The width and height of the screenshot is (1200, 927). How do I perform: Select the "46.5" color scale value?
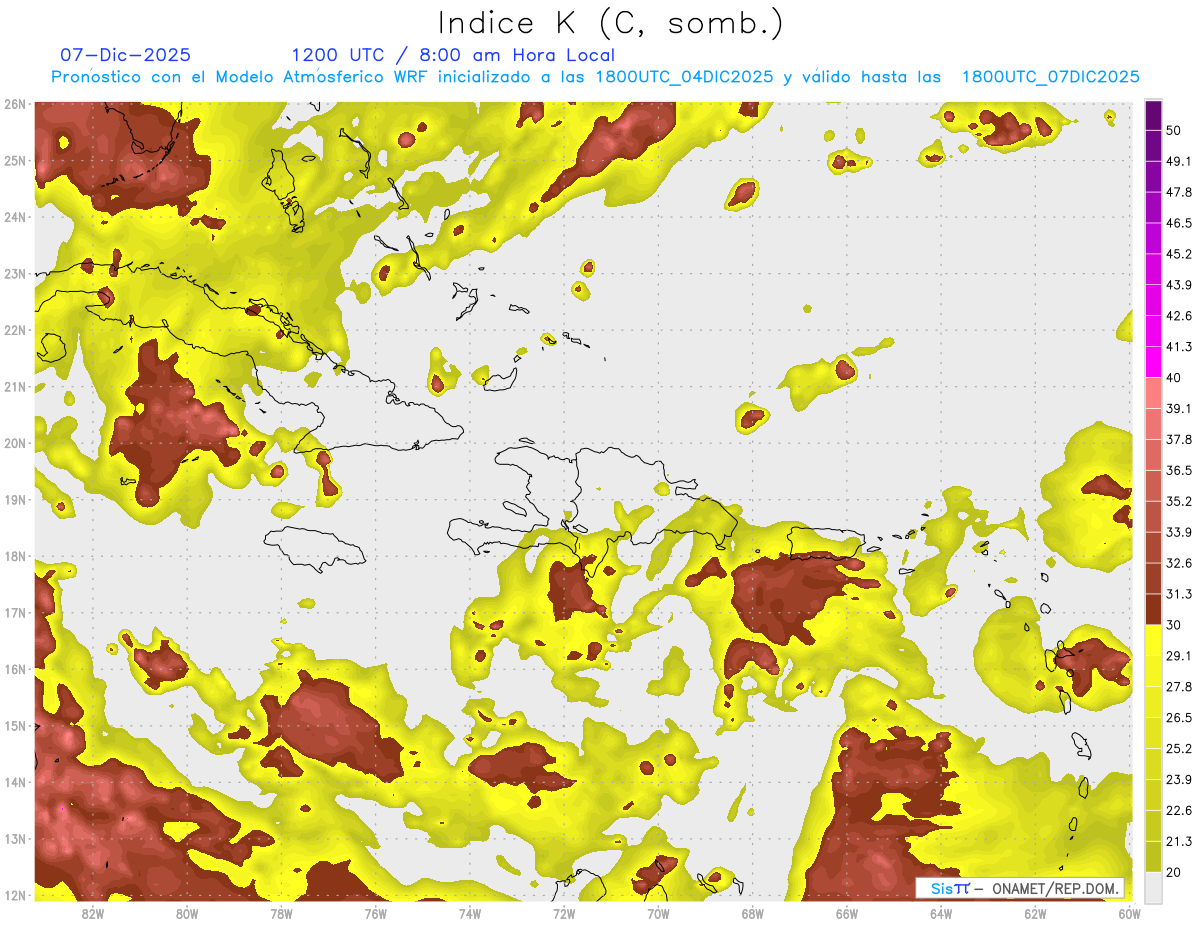[x=1178, y=223]
